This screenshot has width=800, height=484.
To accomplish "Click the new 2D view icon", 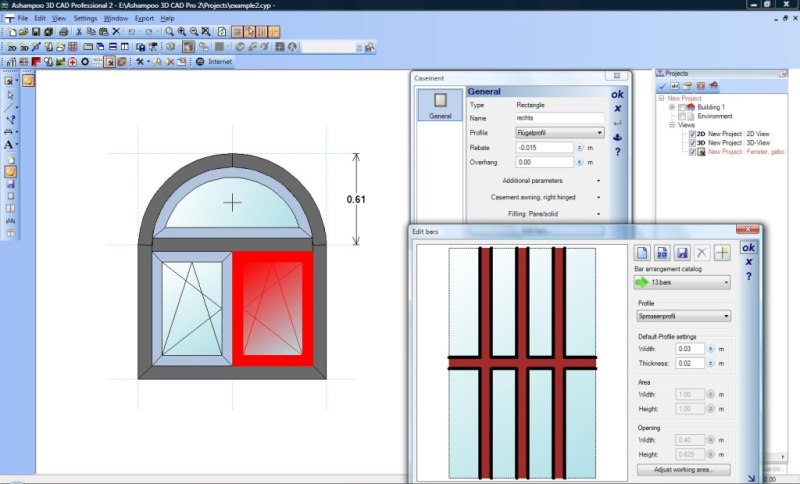I will click(12, 47).
